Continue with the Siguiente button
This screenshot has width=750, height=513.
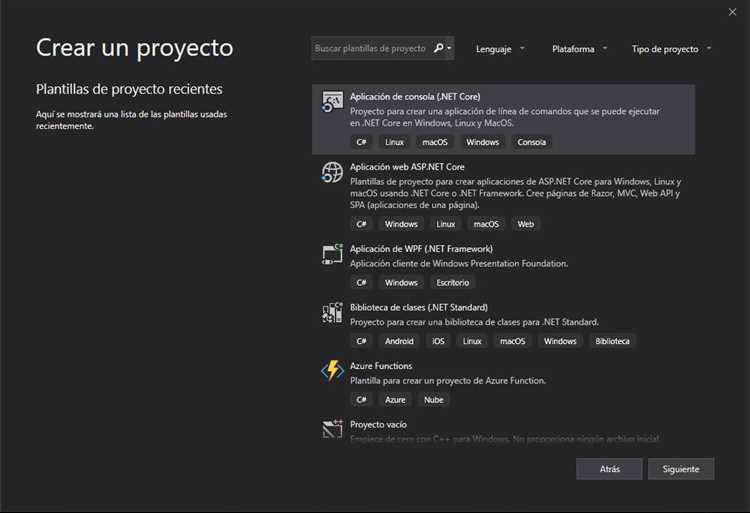681,469
